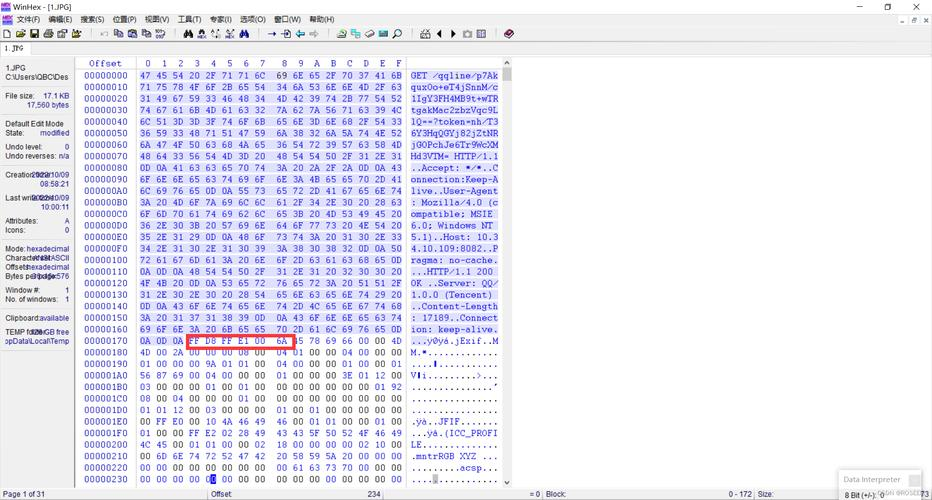Click the red book Help icon
932x500 pixels.
(x=509, y=34)
